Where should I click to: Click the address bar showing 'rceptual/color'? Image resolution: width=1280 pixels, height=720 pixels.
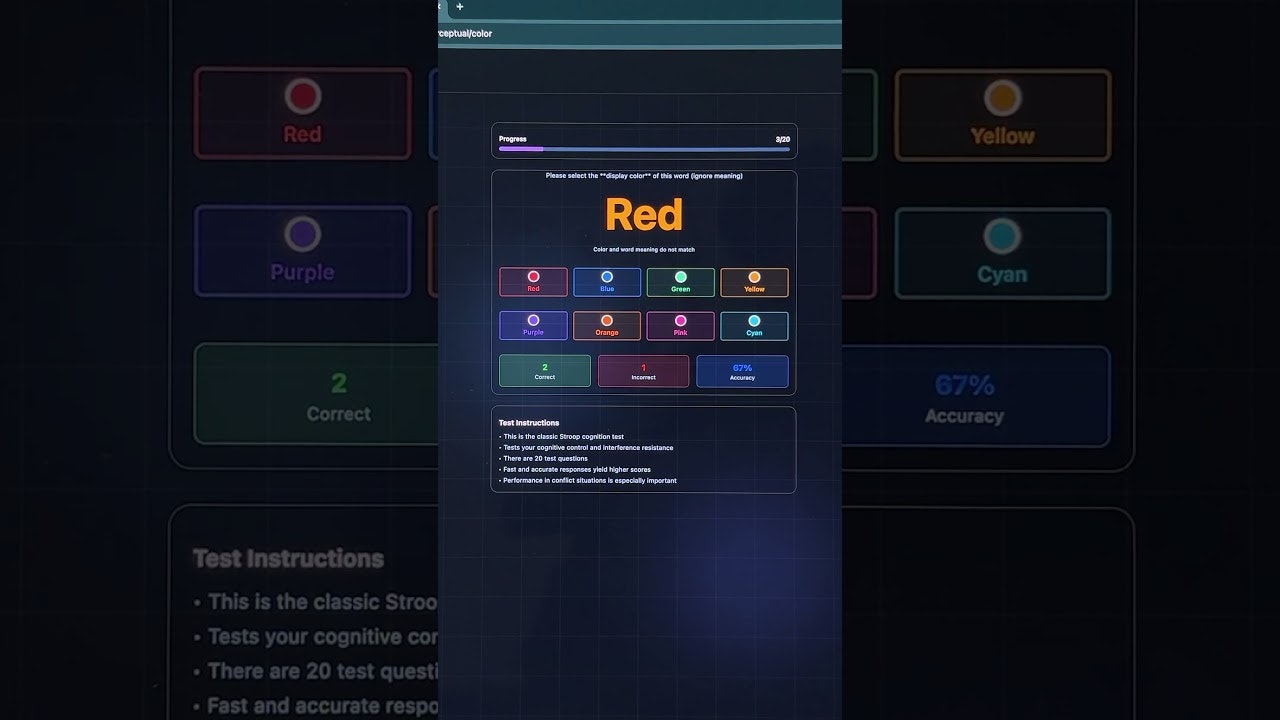click(x=640, y=33)
